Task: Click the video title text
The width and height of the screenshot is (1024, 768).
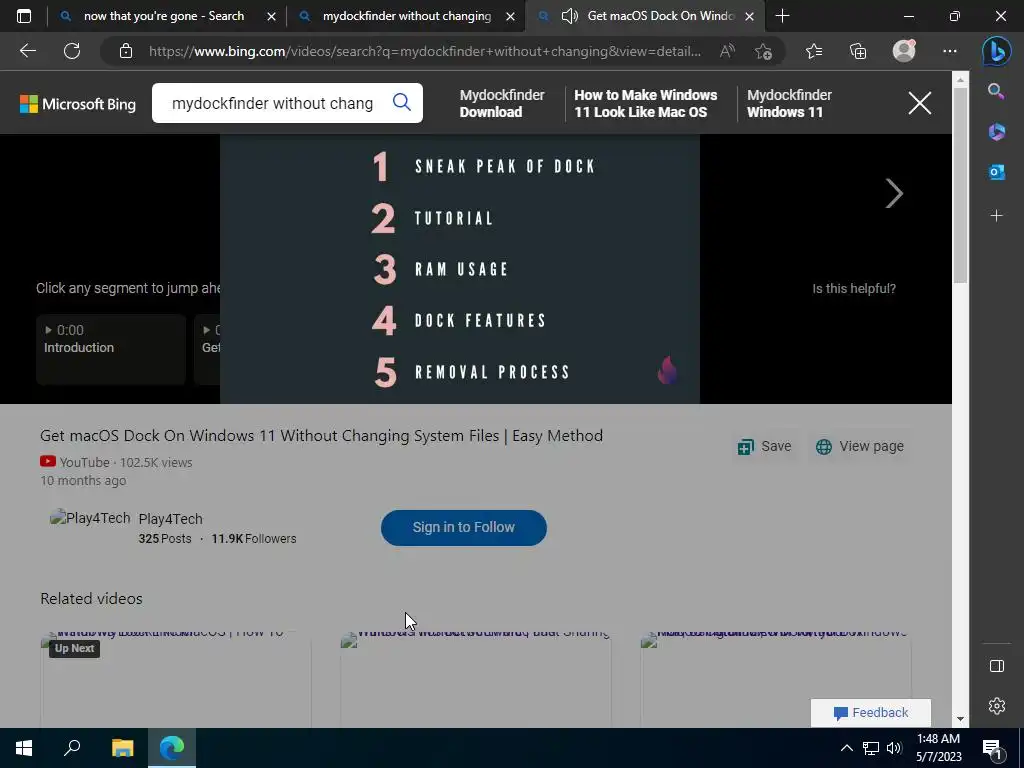Action: pyautogui.click(x=321, y=436)
